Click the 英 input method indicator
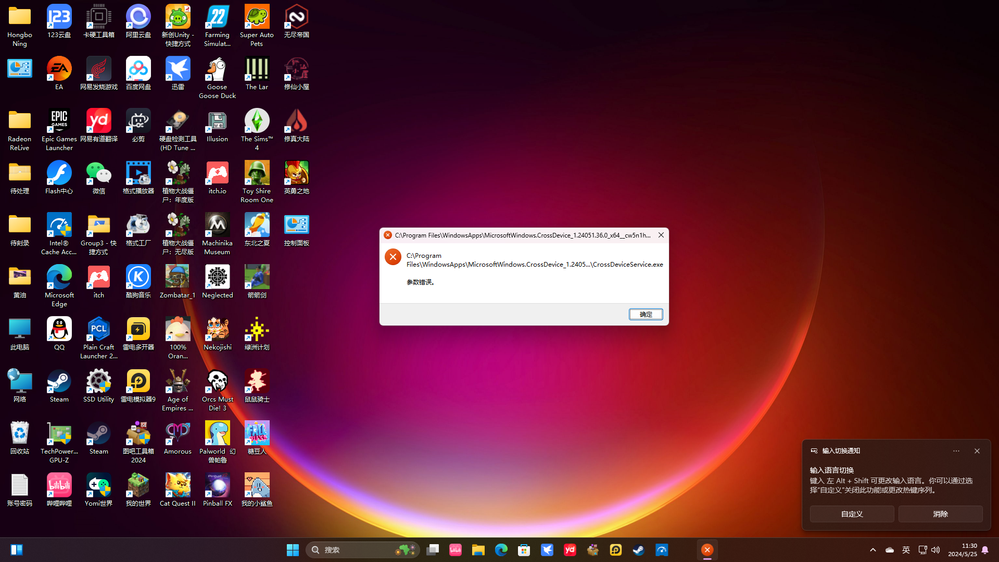This screenshot has width=999, height=562. (905, 550)
